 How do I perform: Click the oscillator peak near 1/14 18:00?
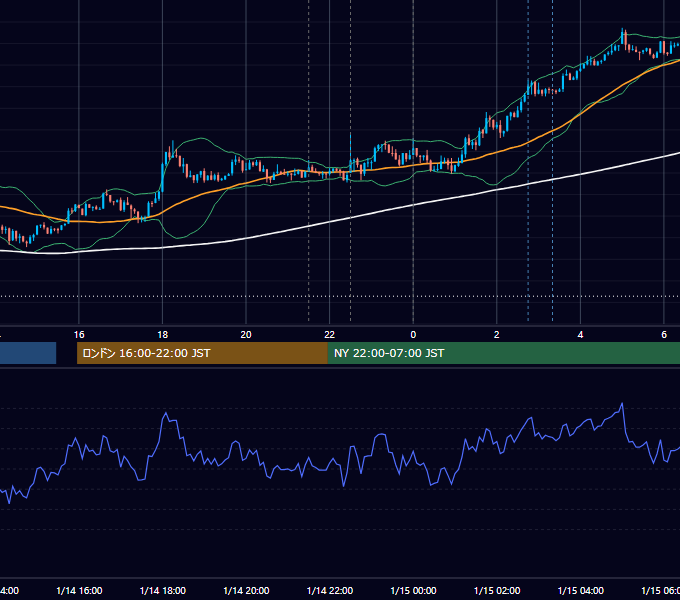(x=165, y=413)
